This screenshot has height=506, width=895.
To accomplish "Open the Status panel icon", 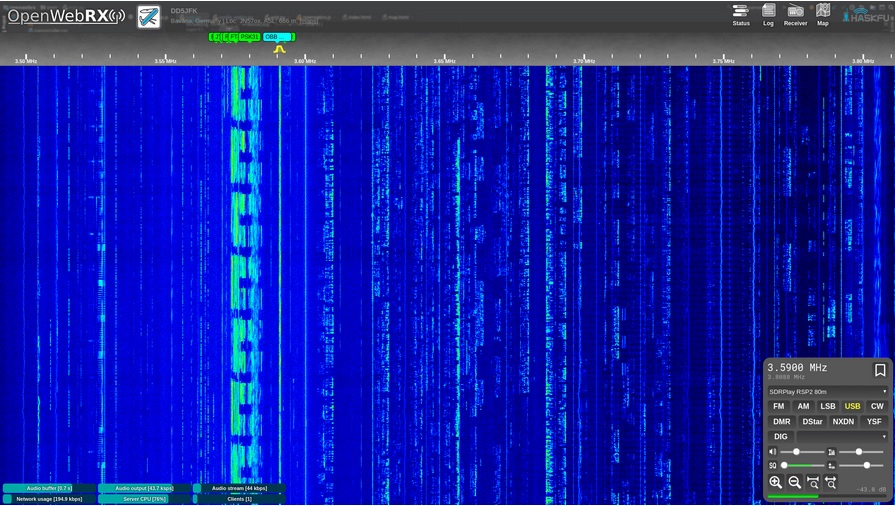I will pyautogui.click(x=740, y=14).
